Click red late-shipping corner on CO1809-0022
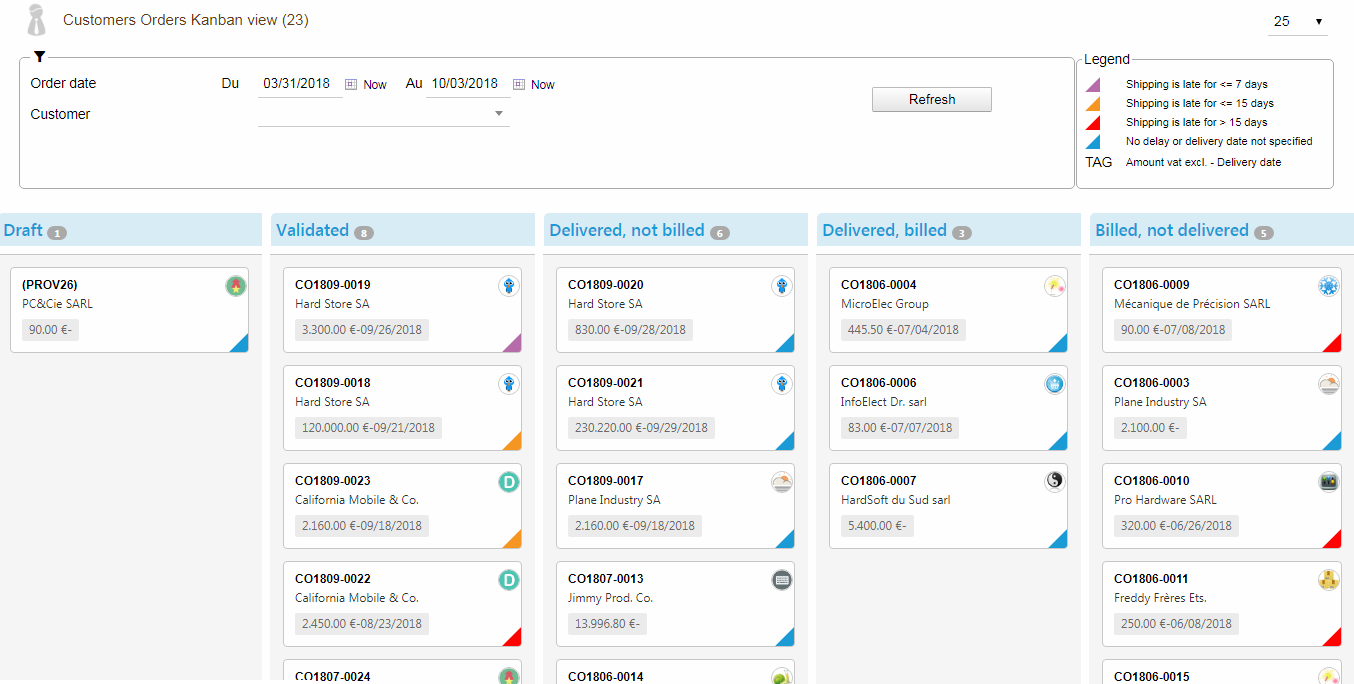Viewport: 1354px width, 684px height. [x=513, y=638]
